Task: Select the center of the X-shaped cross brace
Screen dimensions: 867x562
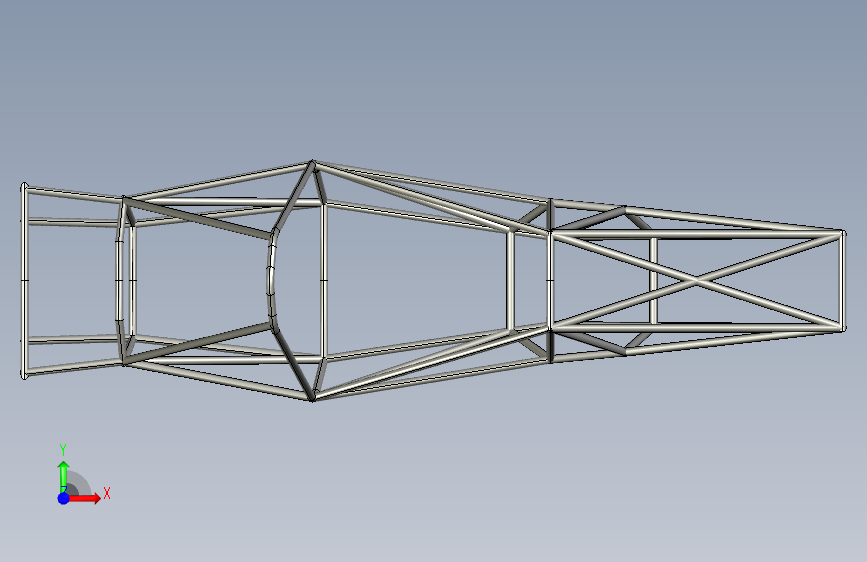Action: pyautogui.click(x=696, y=282)
